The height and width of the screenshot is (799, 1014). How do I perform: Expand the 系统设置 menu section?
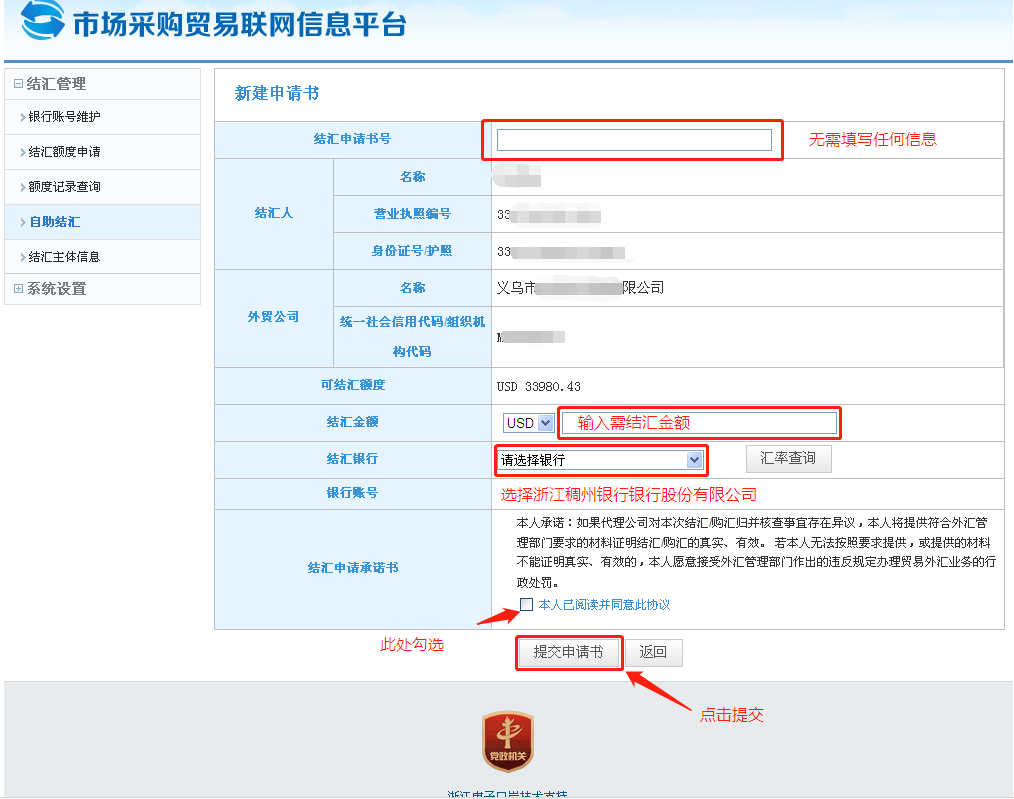point(18,288)
